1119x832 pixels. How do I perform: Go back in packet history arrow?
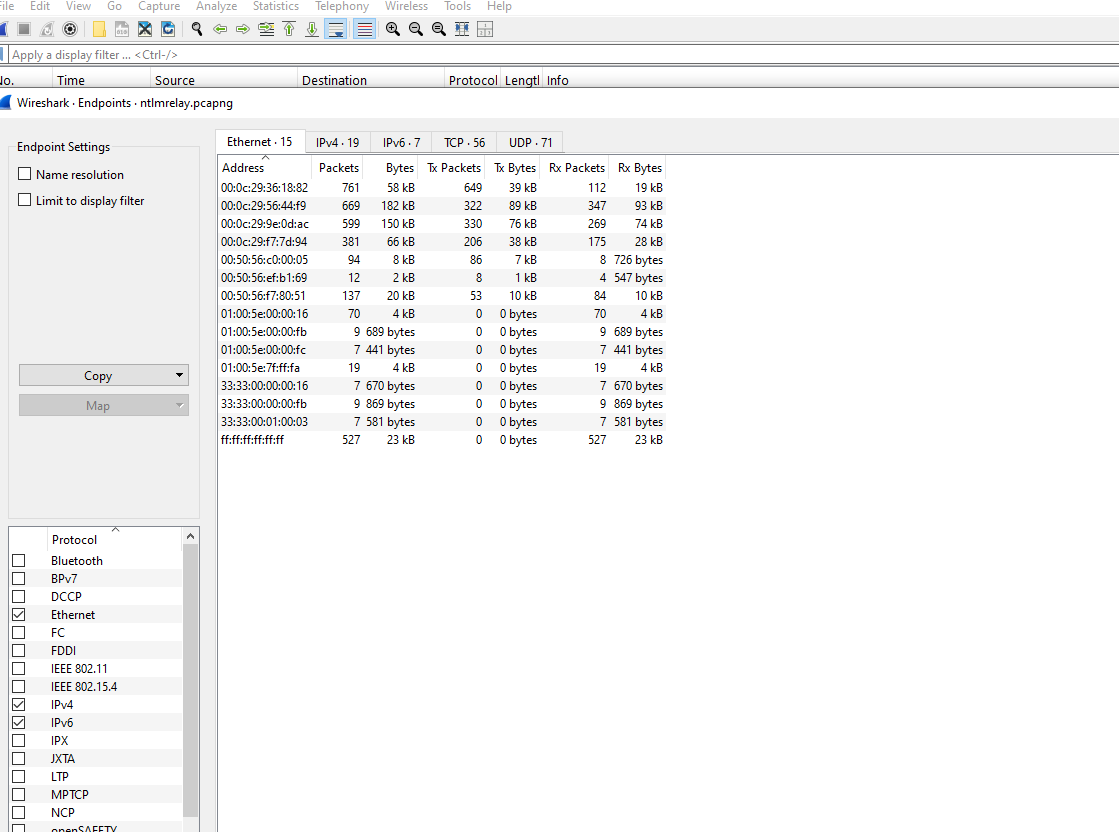(220, 29)
